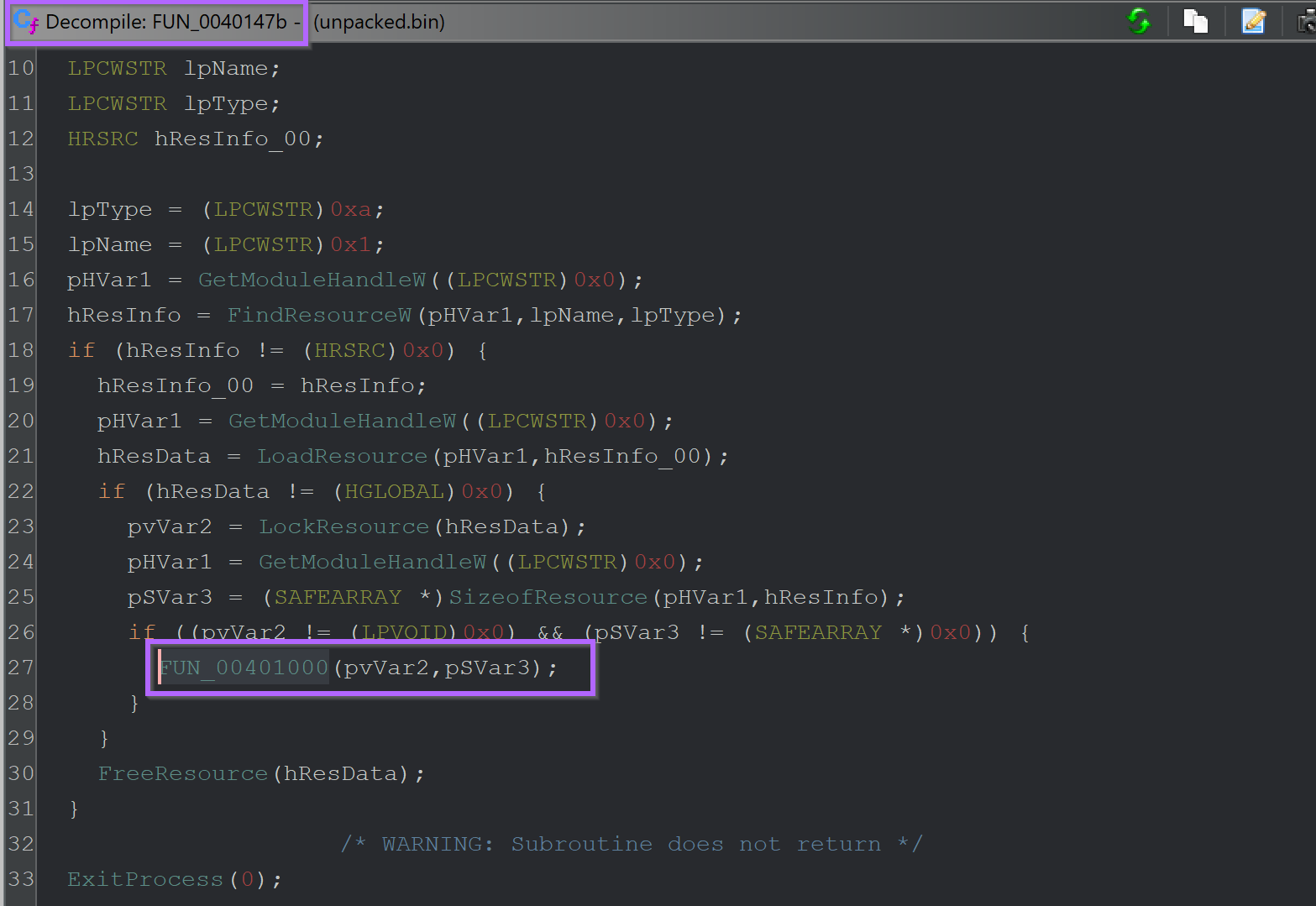
Task: Click lpName variable on line 15
Action: 110,244
